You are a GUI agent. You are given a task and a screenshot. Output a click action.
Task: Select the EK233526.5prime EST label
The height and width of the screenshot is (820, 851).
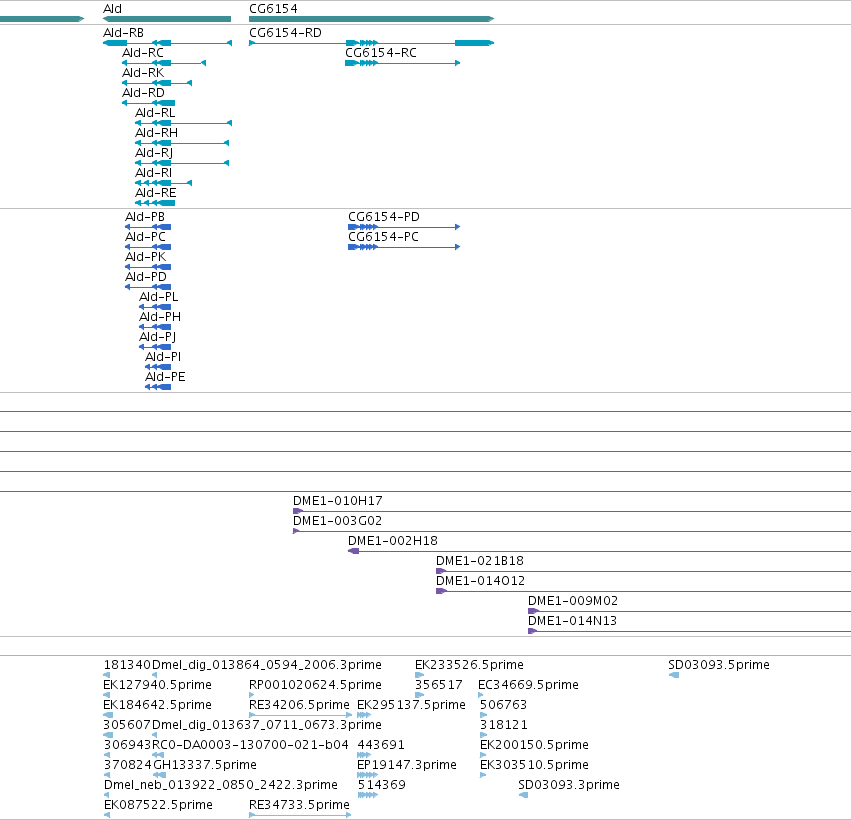pyautogui.click(x=469, y=665)
